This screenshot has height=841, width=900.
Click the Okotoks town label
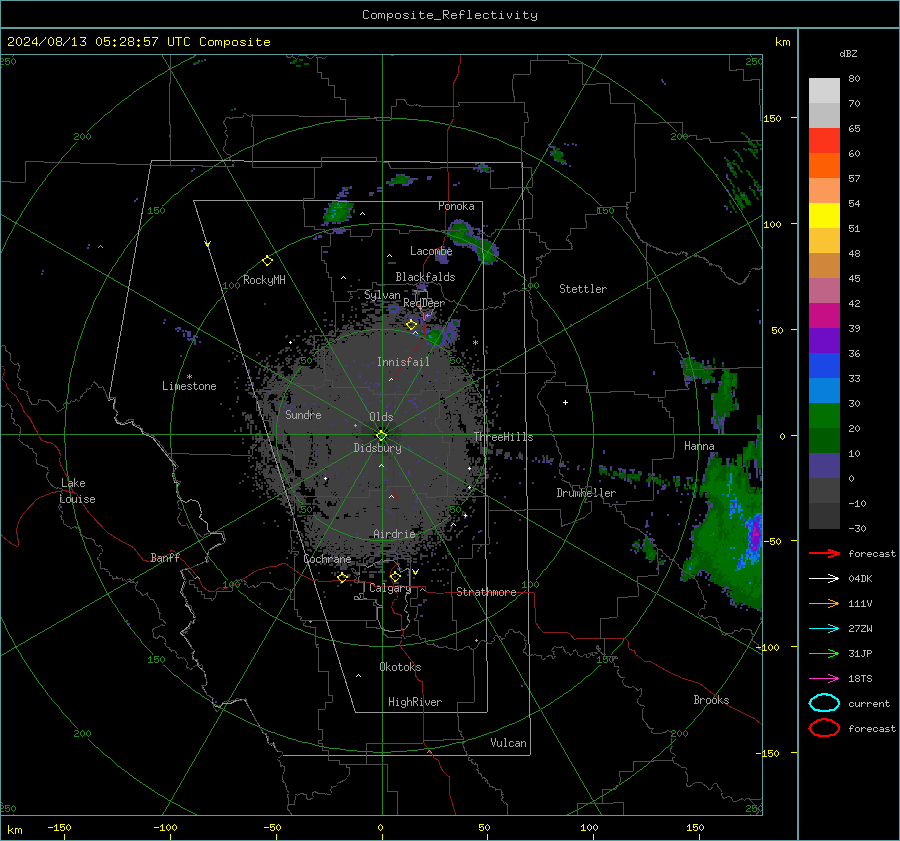(x=400, y=667)
